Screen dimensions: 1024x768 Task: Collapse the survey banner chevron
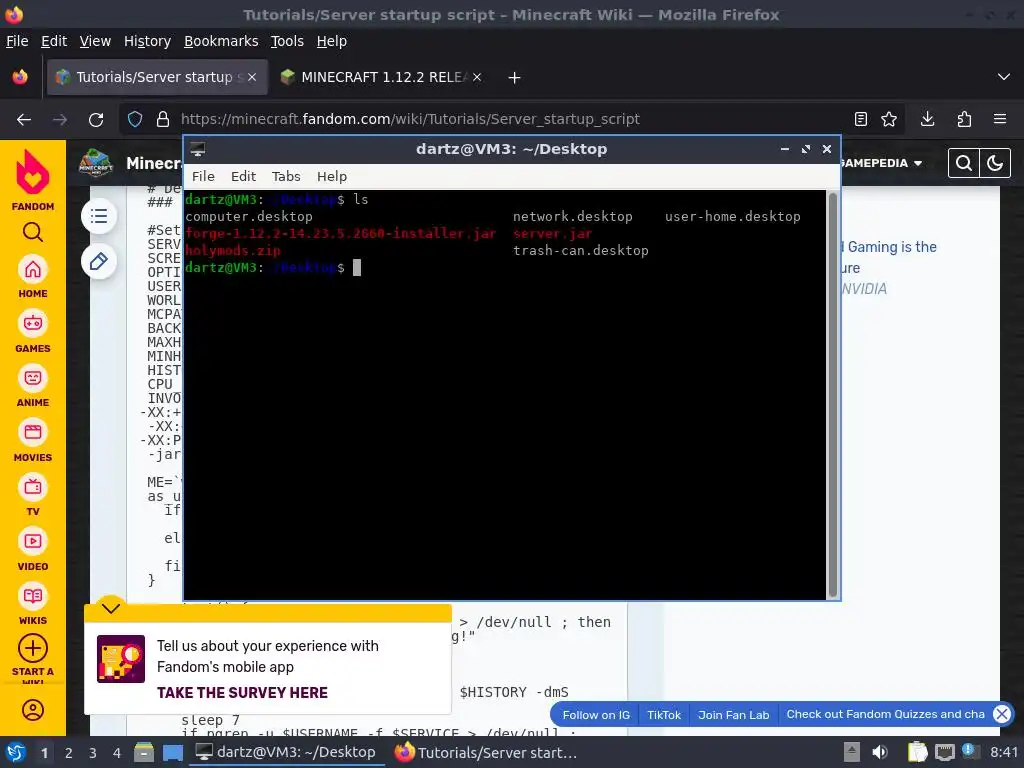pyautogui.click(x=111, y=609)
